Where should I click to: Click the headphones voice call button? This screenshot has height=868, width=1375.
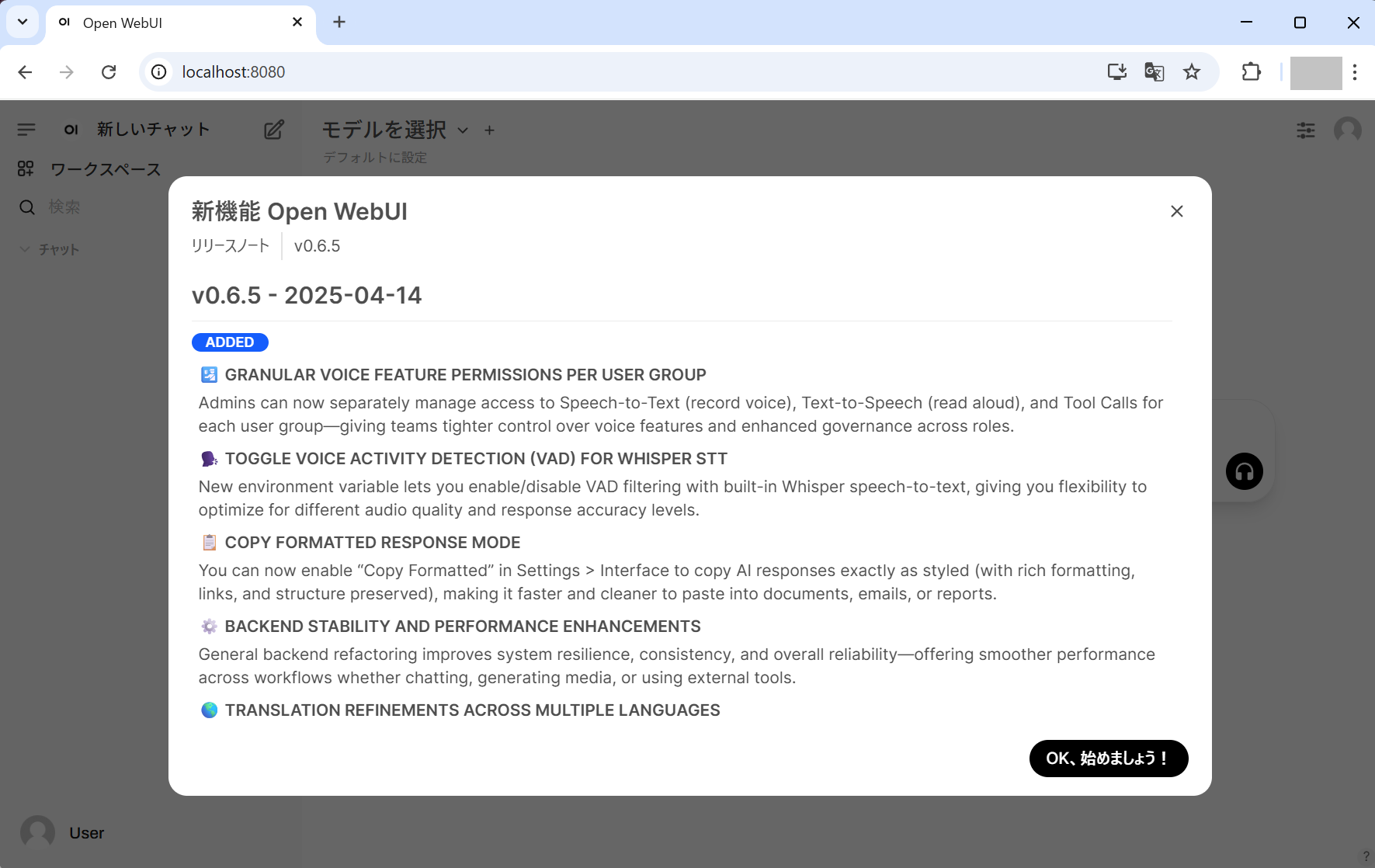click(1244, 471)
